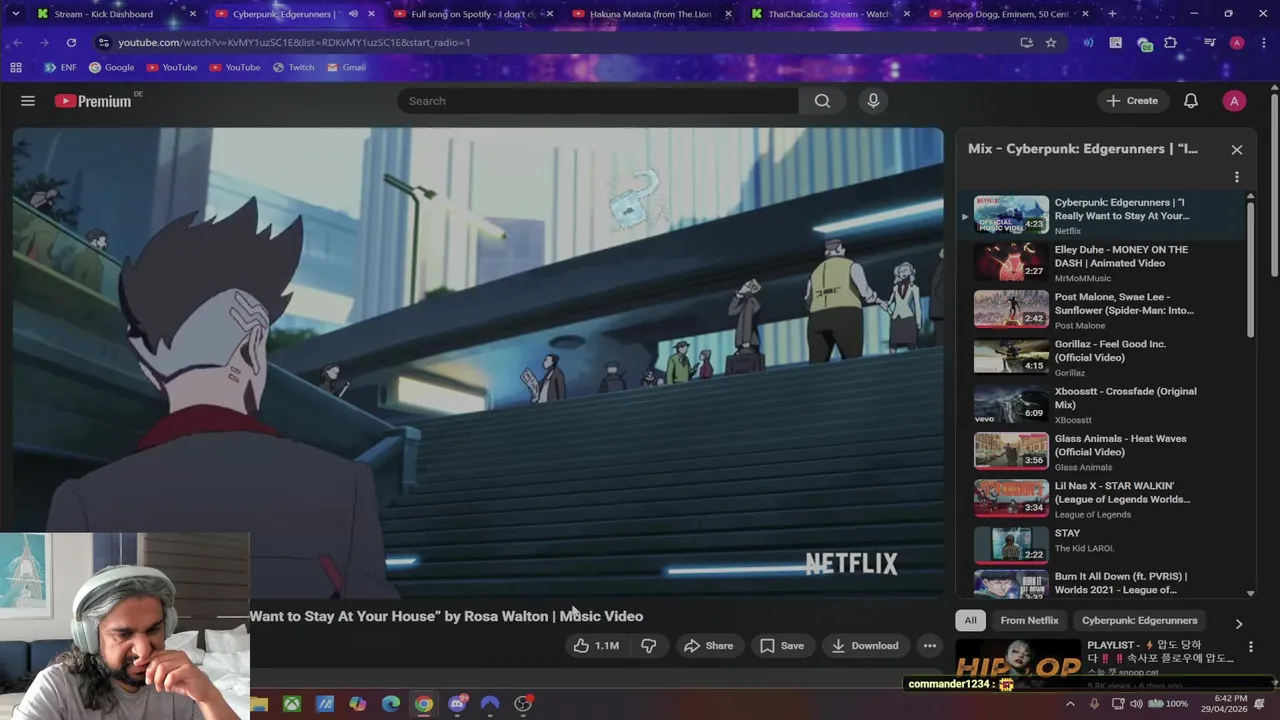Dislike the video with thumbs down
Image resolution: width=1280 pixels, height=720 pixels.
(x=649, y=646)
